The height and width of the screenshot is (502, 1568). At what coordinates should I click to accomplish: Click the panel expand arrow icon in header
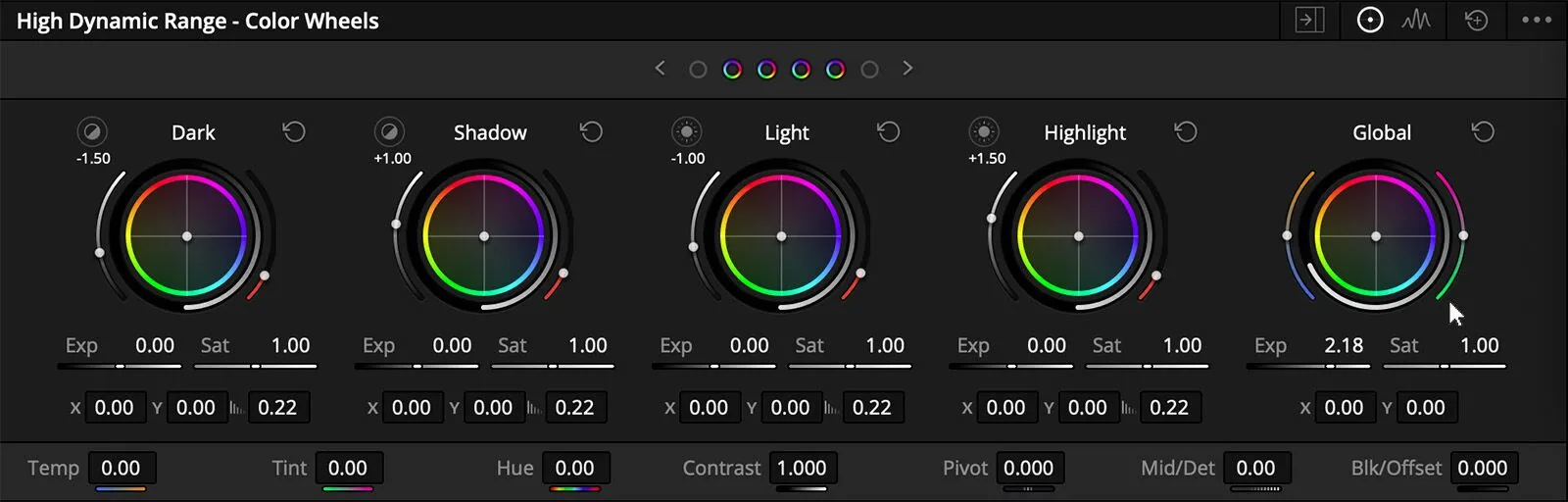pos(1309,20)
